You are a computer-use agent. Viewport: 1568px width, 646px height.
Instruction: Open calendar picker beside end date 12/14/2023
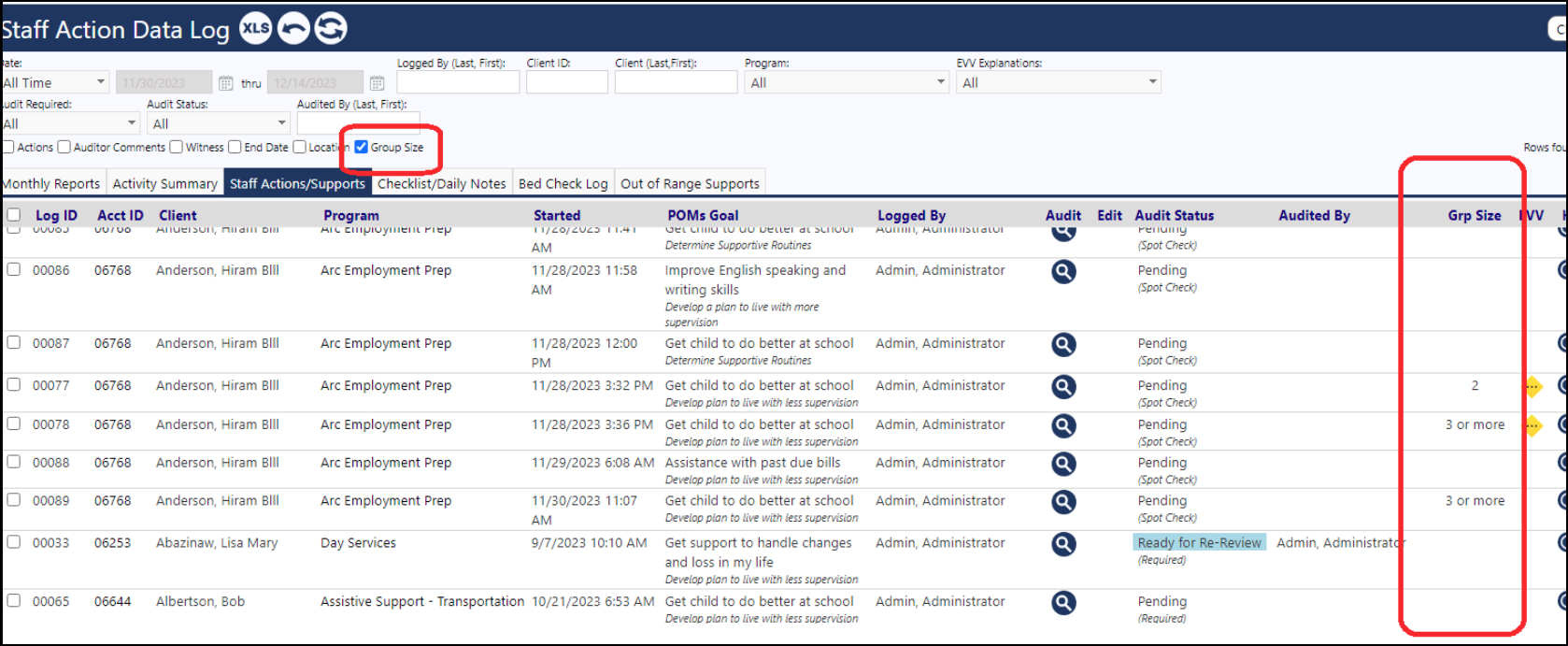click(377, 83)
